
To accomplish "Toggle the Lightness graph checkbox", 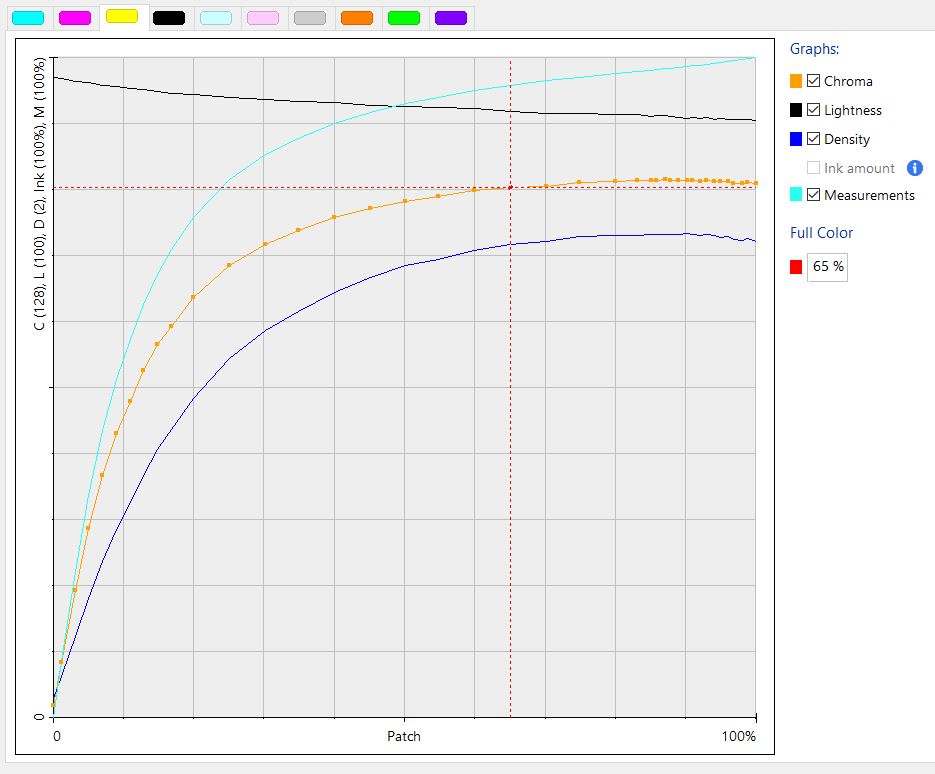I will pyautogui.click(x=813, y=110).
